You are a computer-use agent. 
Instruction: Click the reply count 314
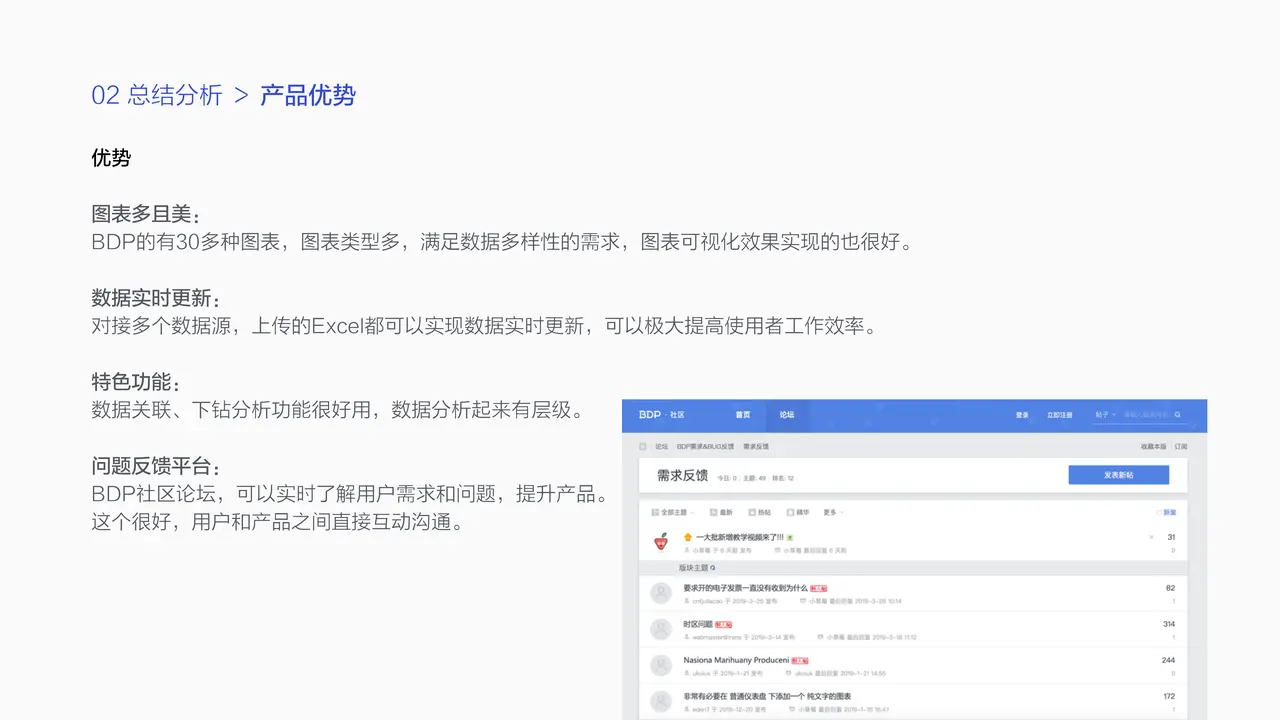pyautogui.click(x=1169, y=624)
